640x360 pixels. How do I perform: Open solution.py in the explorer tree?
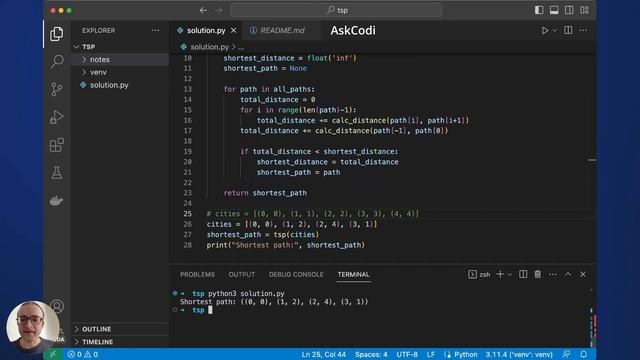point(109,85)
